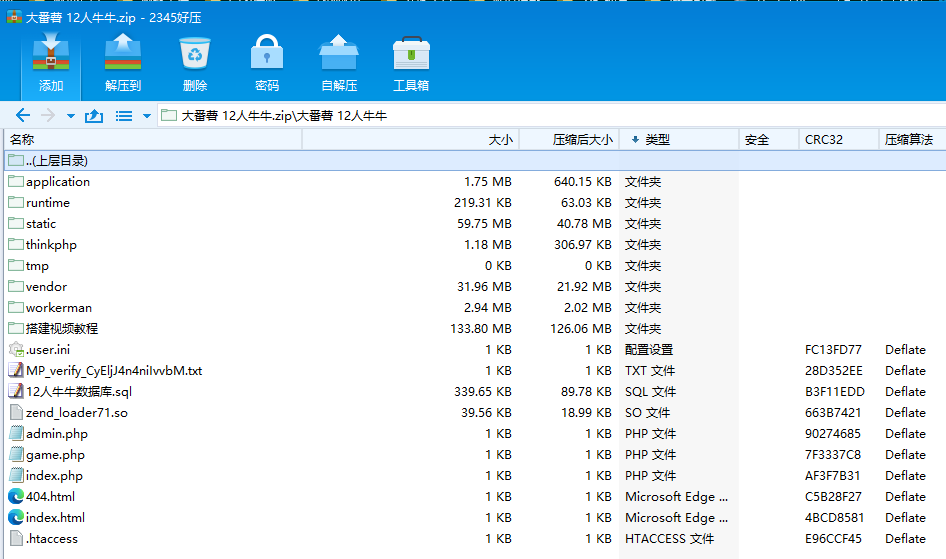Click the 59.75 MB size of static
This screenshot has width=946, height=559.
click(484, 224)
